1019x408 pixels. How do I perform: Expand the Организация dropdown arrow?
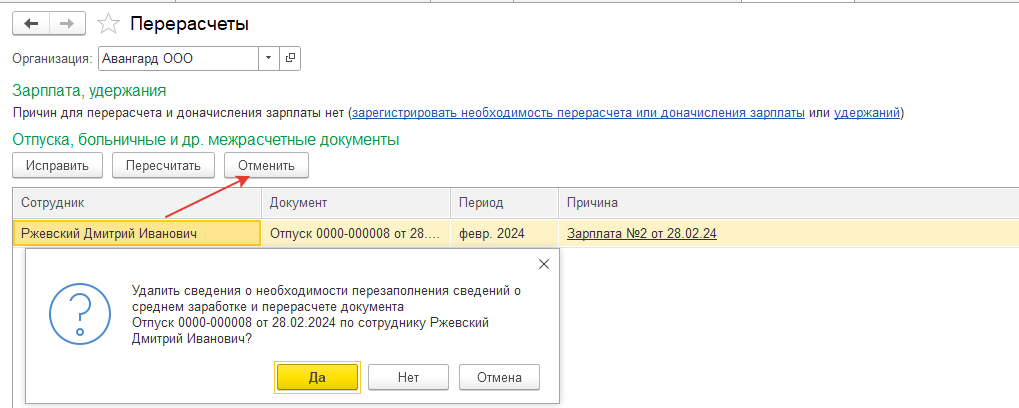tap(268, 58)
